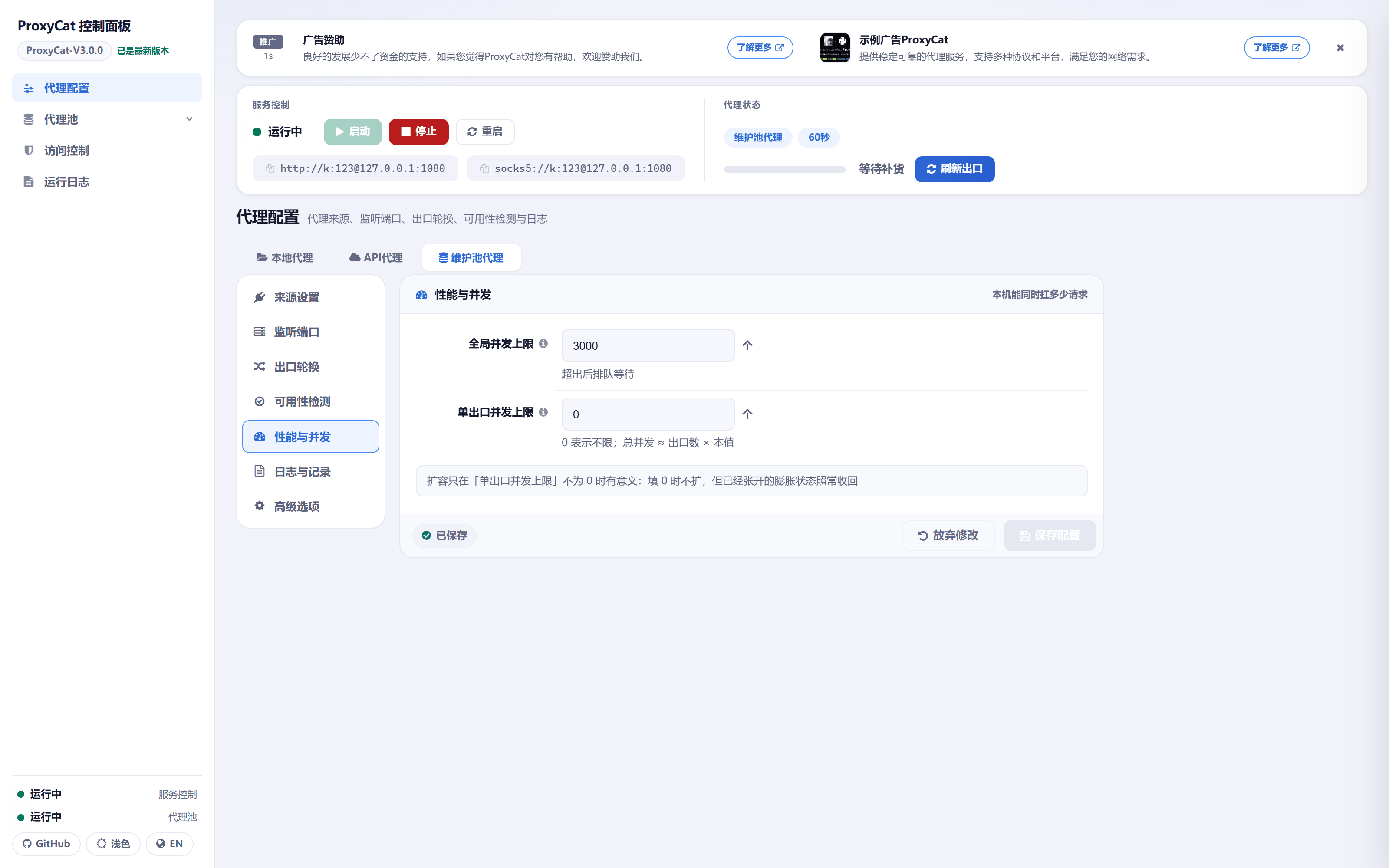Open 出口轮换 section
Screen dimensions: 1389x868
(310, 367)
